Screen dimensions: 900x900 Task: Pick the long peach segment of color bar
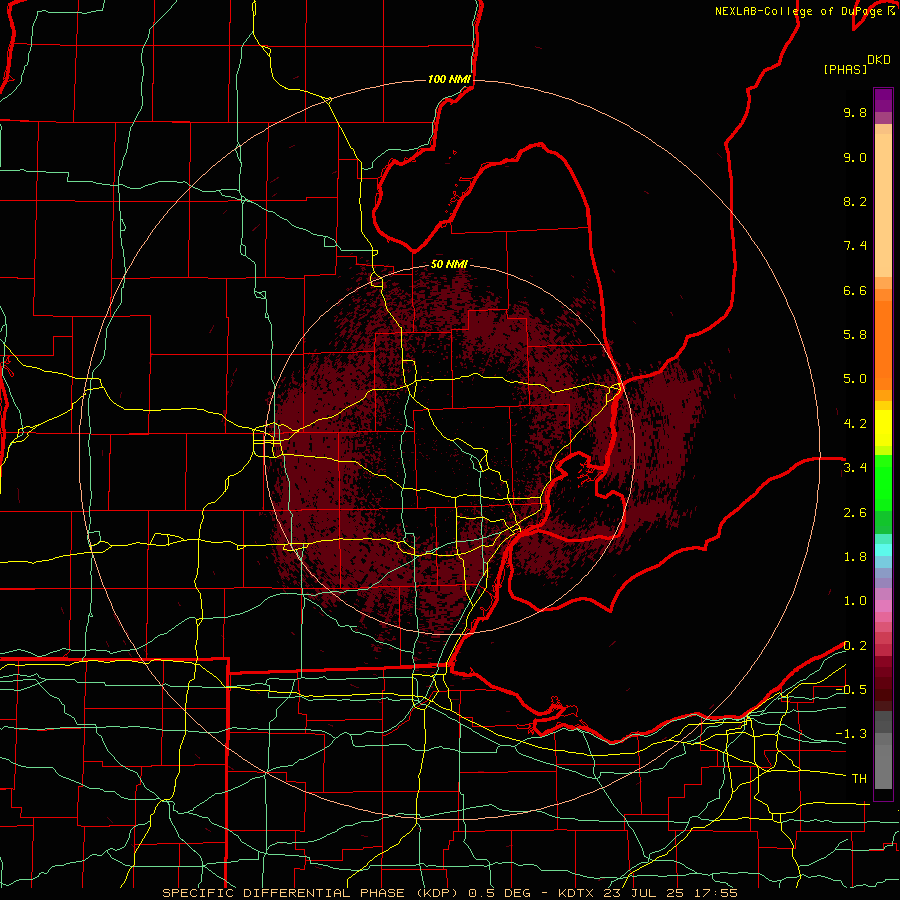[x=883, y=205]
